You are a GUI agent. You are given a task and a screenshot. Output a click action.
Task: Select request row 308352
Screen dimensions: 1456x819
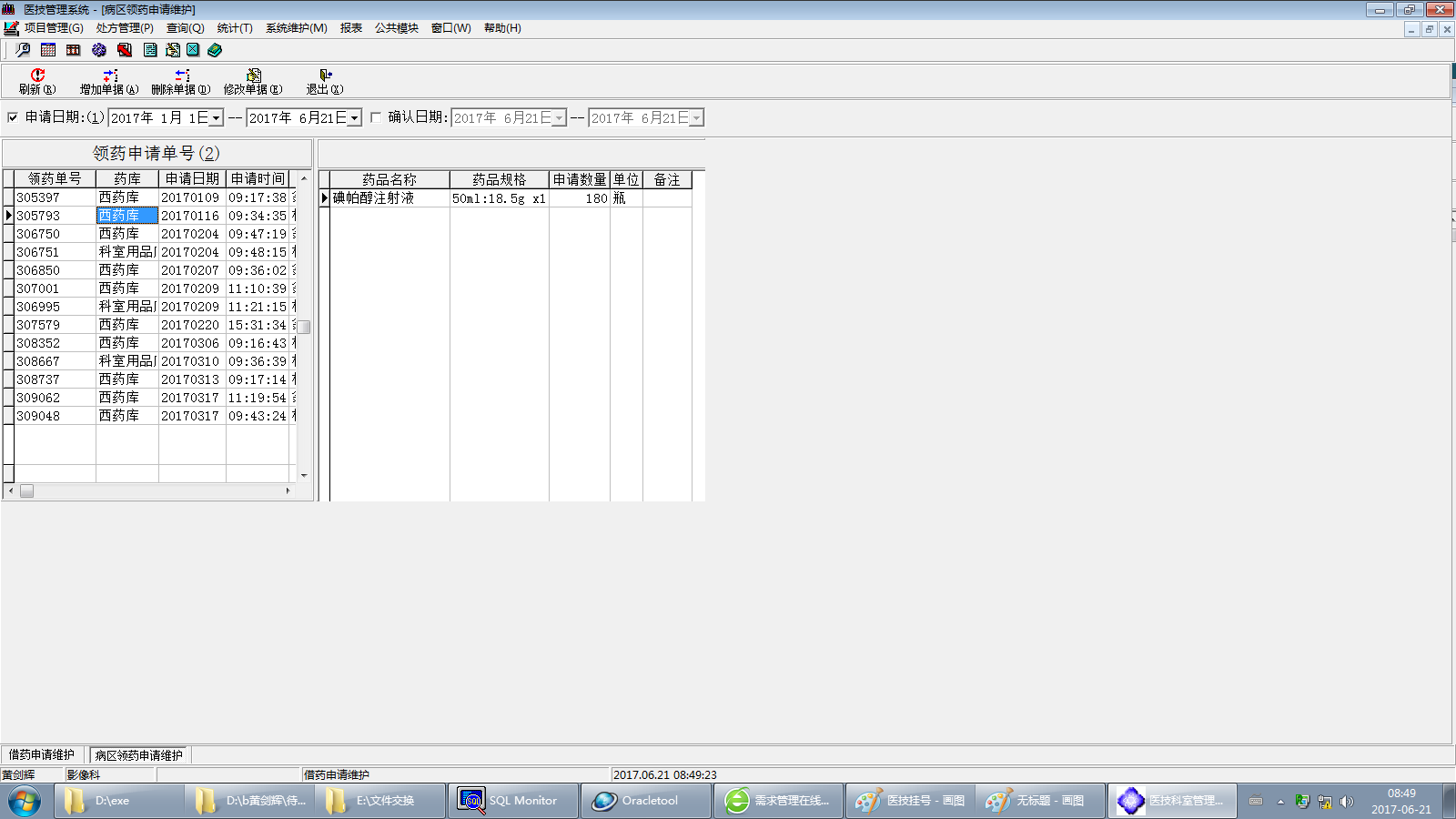pyautogui.click(x=151, y=343)
